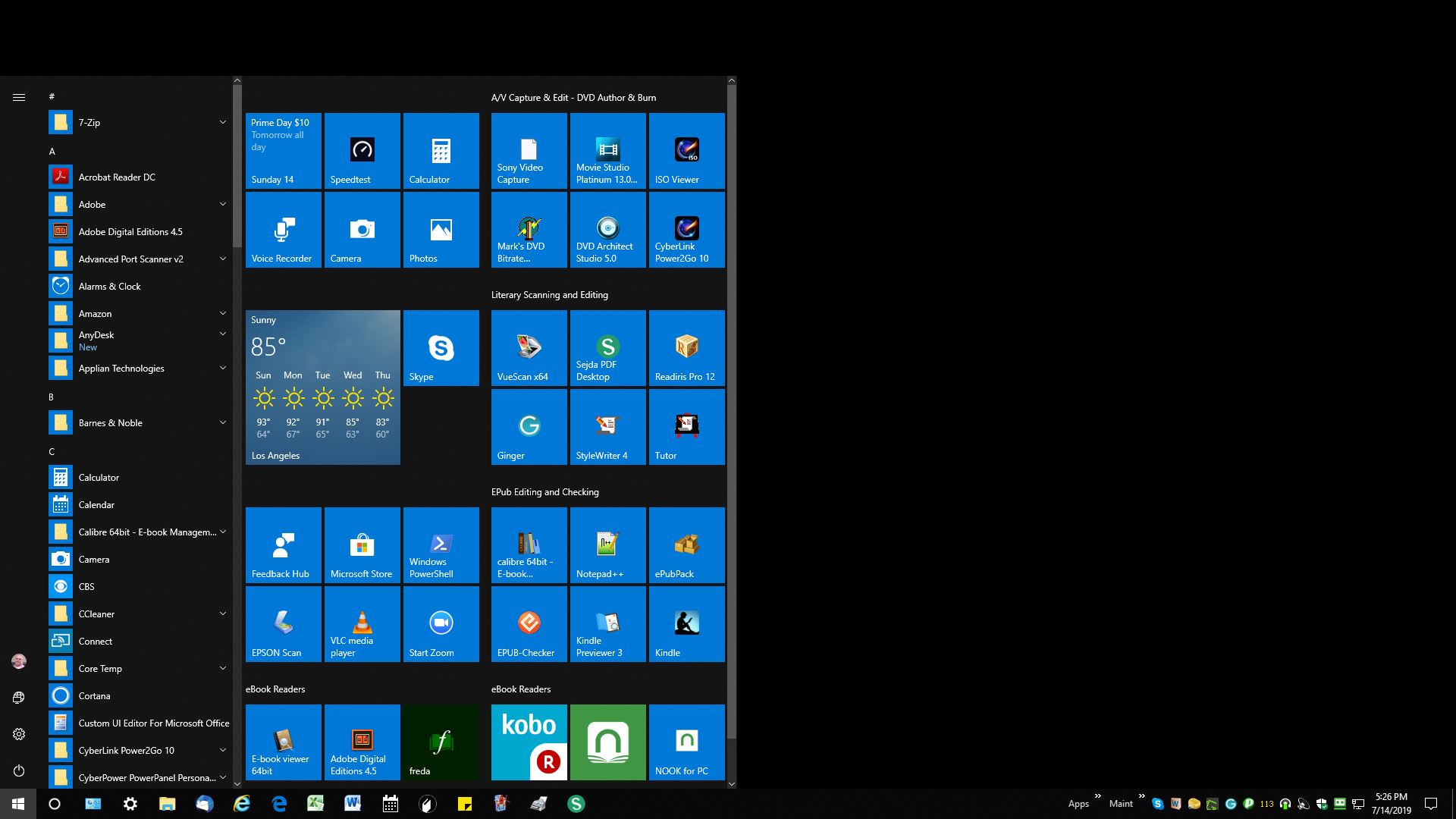The image size is (1456, 819).
Task: Launch Mark's DVD Bitrate tile
Action: [529, 230]
